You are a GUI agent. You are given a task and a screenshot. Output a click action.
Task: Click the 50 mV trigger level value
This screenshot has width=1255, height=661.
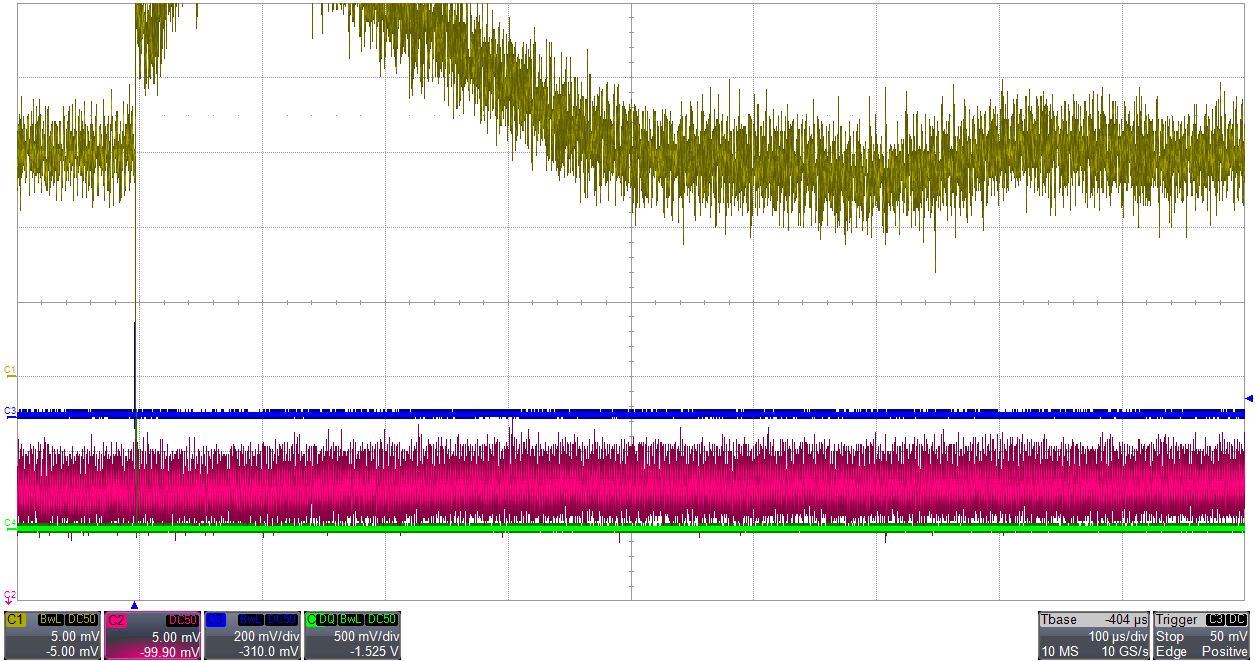(1228, 636)
